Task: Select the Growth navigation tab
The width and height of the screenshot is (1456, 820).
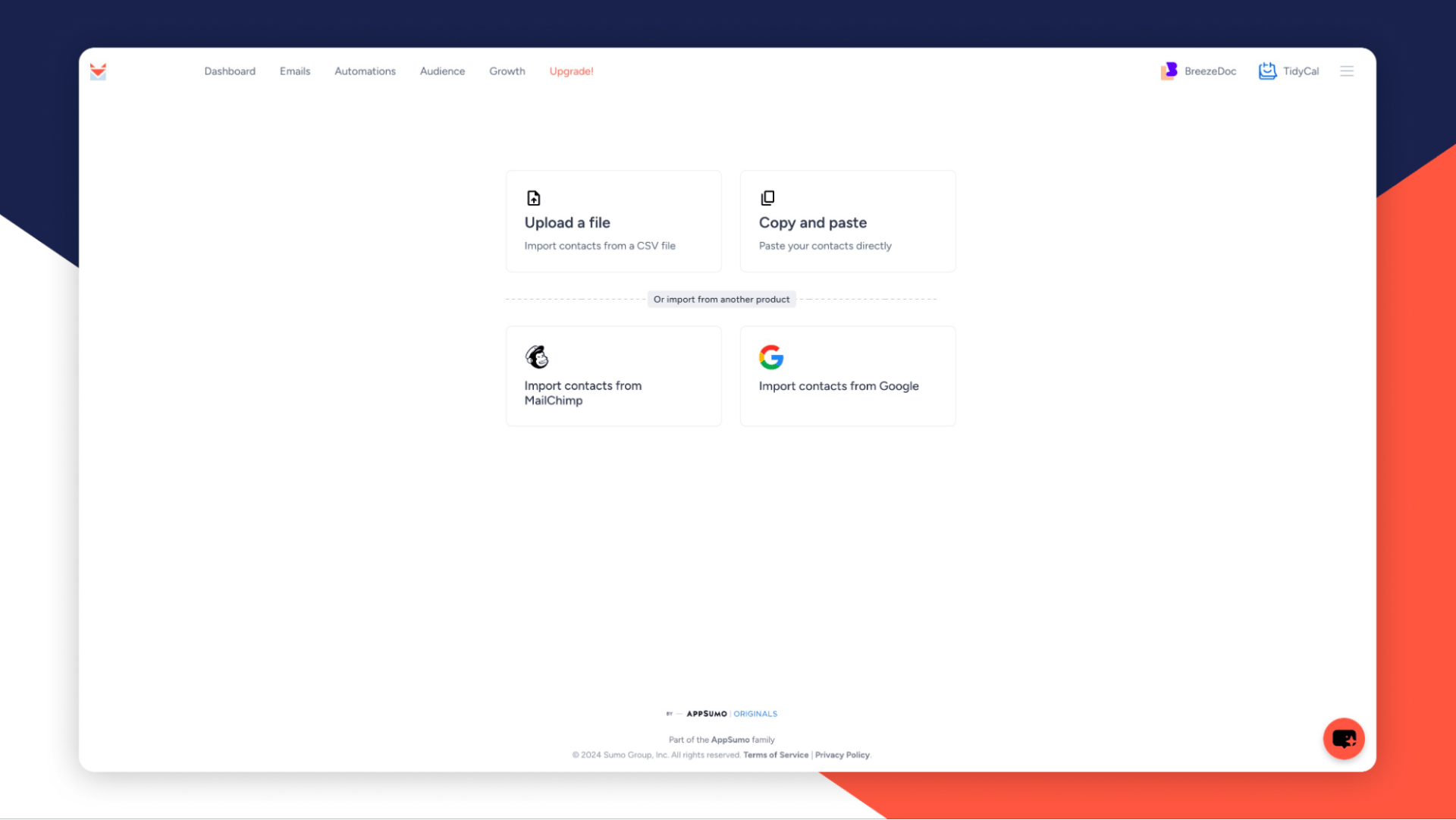Action: (x=506, y=71)
